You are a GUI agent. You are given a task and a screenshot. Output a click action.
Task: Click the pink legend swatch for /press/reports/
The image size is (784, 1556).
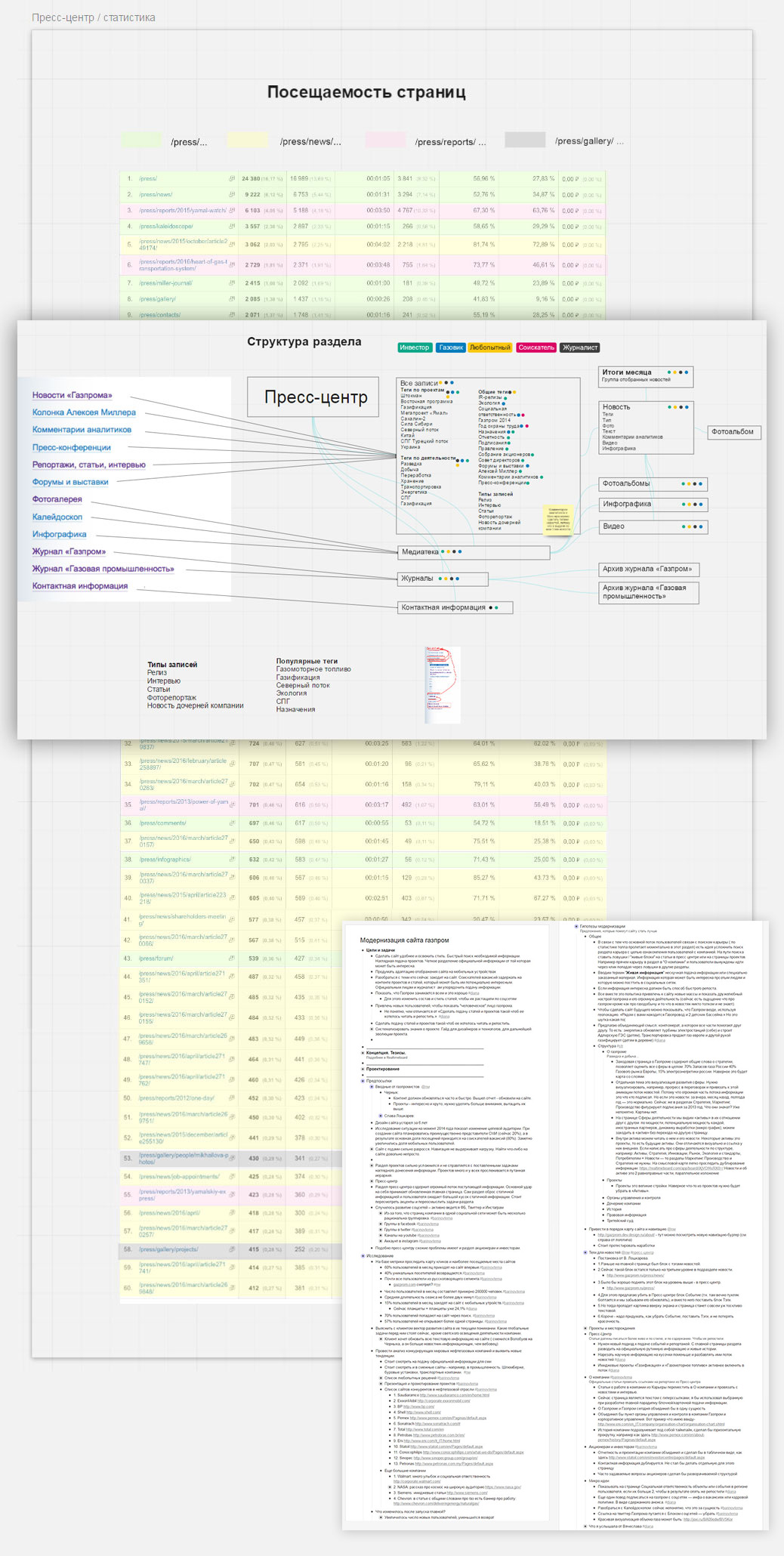[x=385, y=140]
